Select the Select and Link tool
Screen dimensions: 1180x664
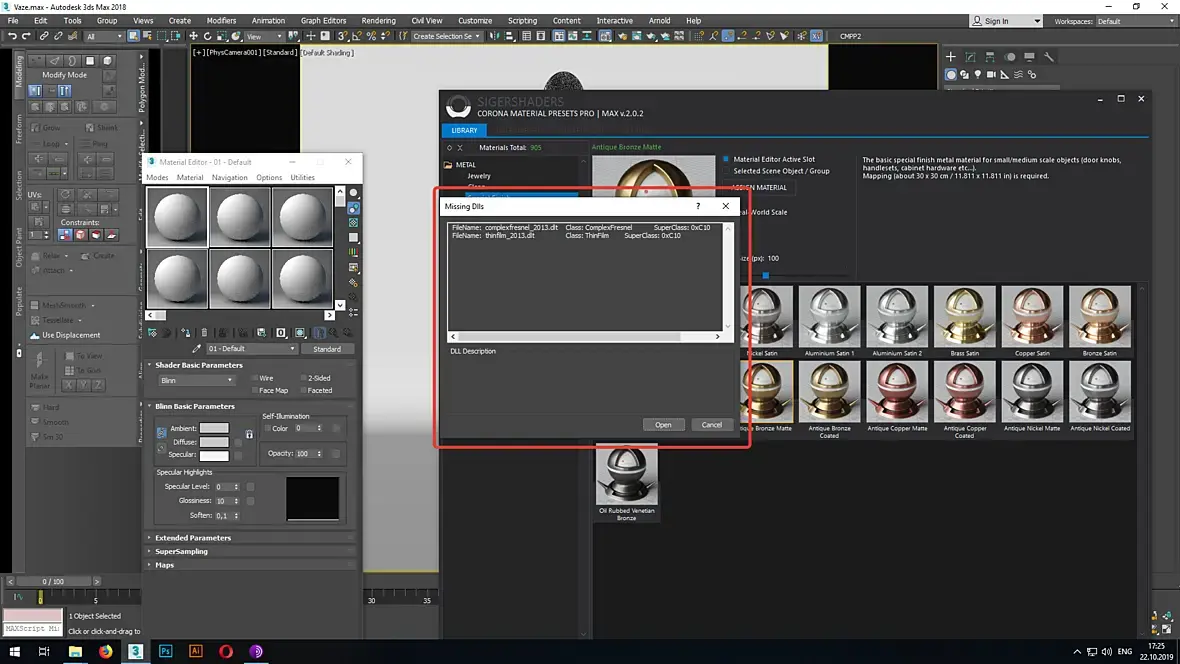click(44, 36)
